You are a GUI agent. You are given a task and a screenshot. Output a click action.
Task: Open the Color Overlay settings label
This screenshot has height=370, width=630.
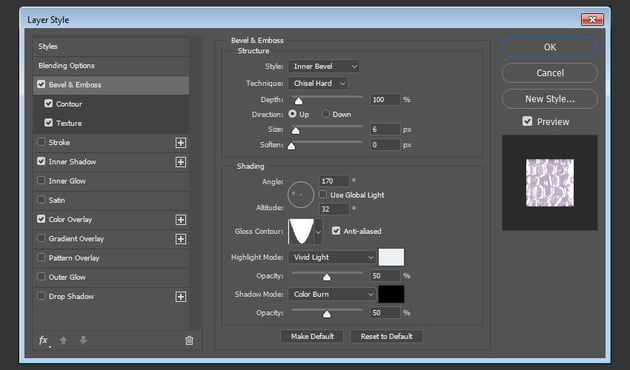pyautogui.click(x=70, y=220)
